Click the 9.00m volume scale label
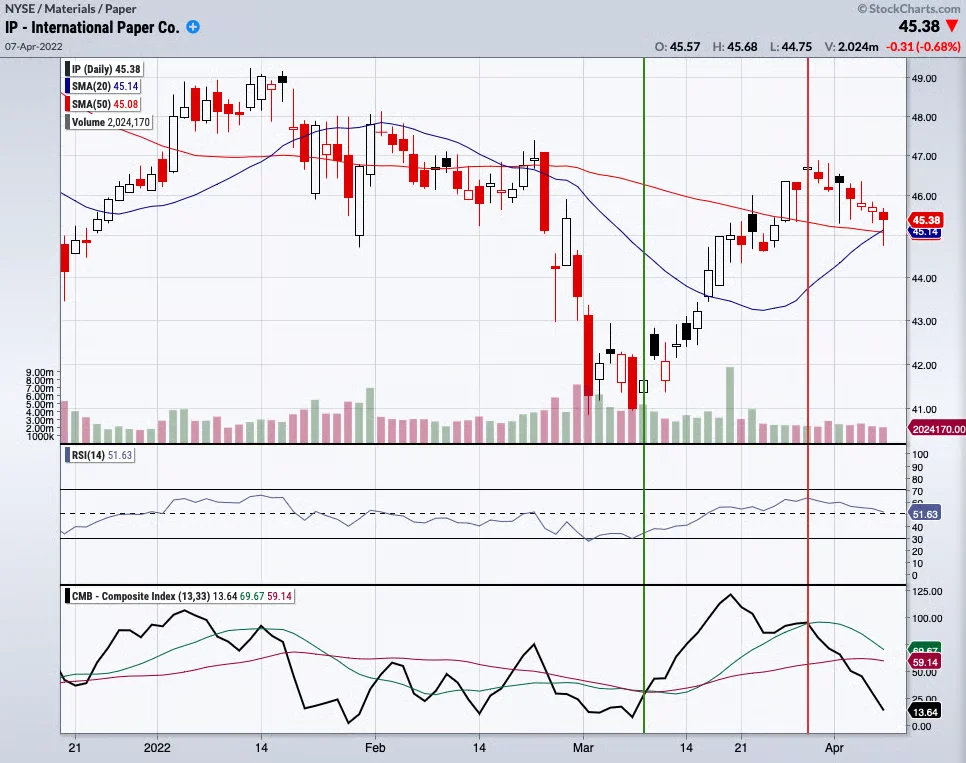 pyautogui.click(x=39, y=372)
